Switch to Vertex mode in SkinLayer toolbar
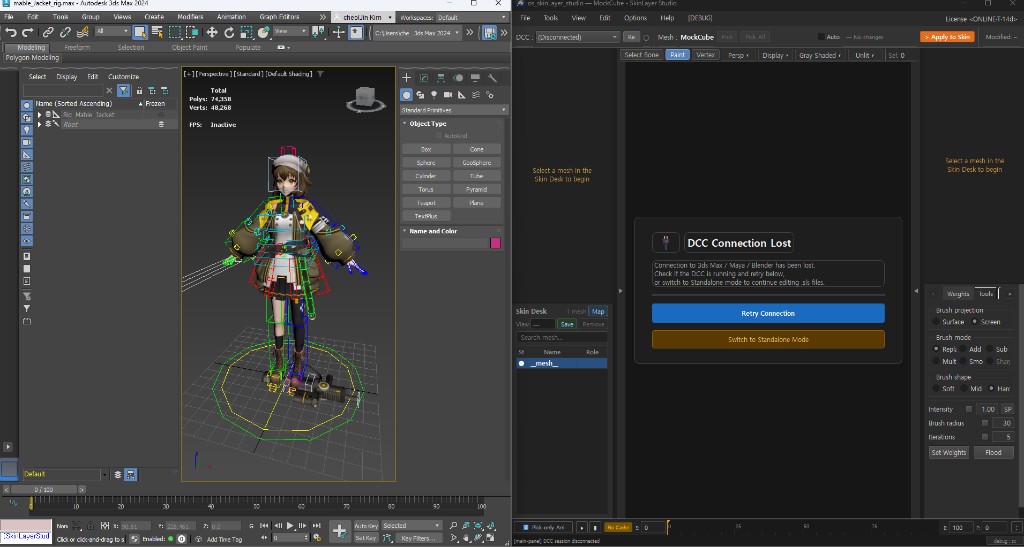 coord(705,55)
